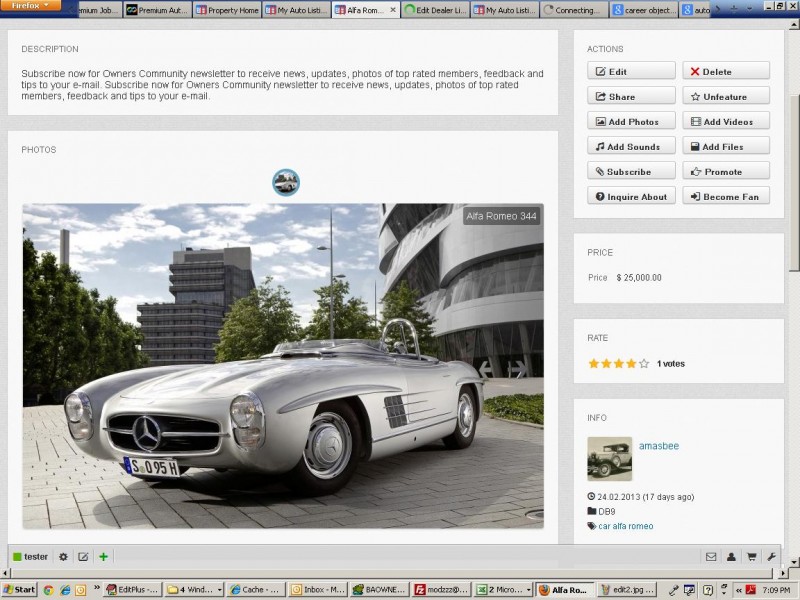800x600 pixels.
Task: Click the Edit action button
Action: tap(631, 71)
